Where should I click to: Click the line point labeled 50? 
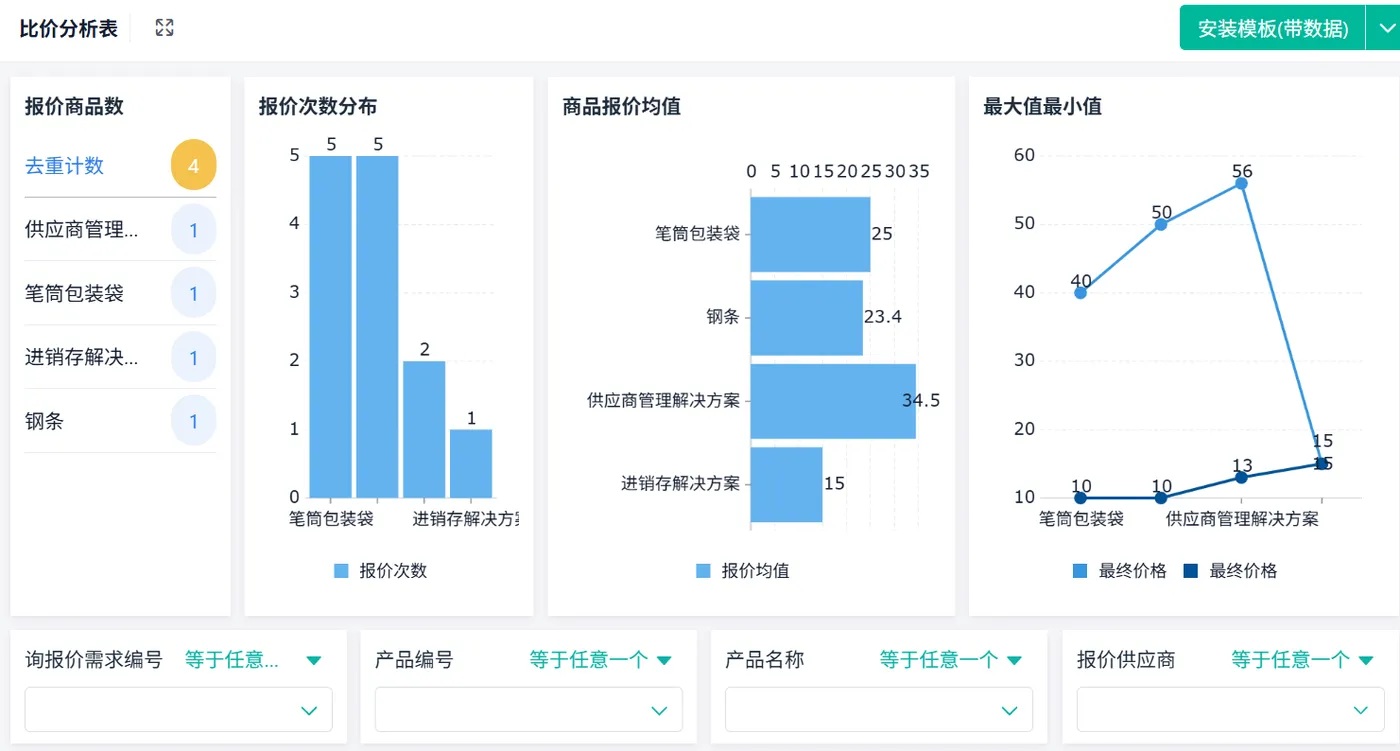1161,224
